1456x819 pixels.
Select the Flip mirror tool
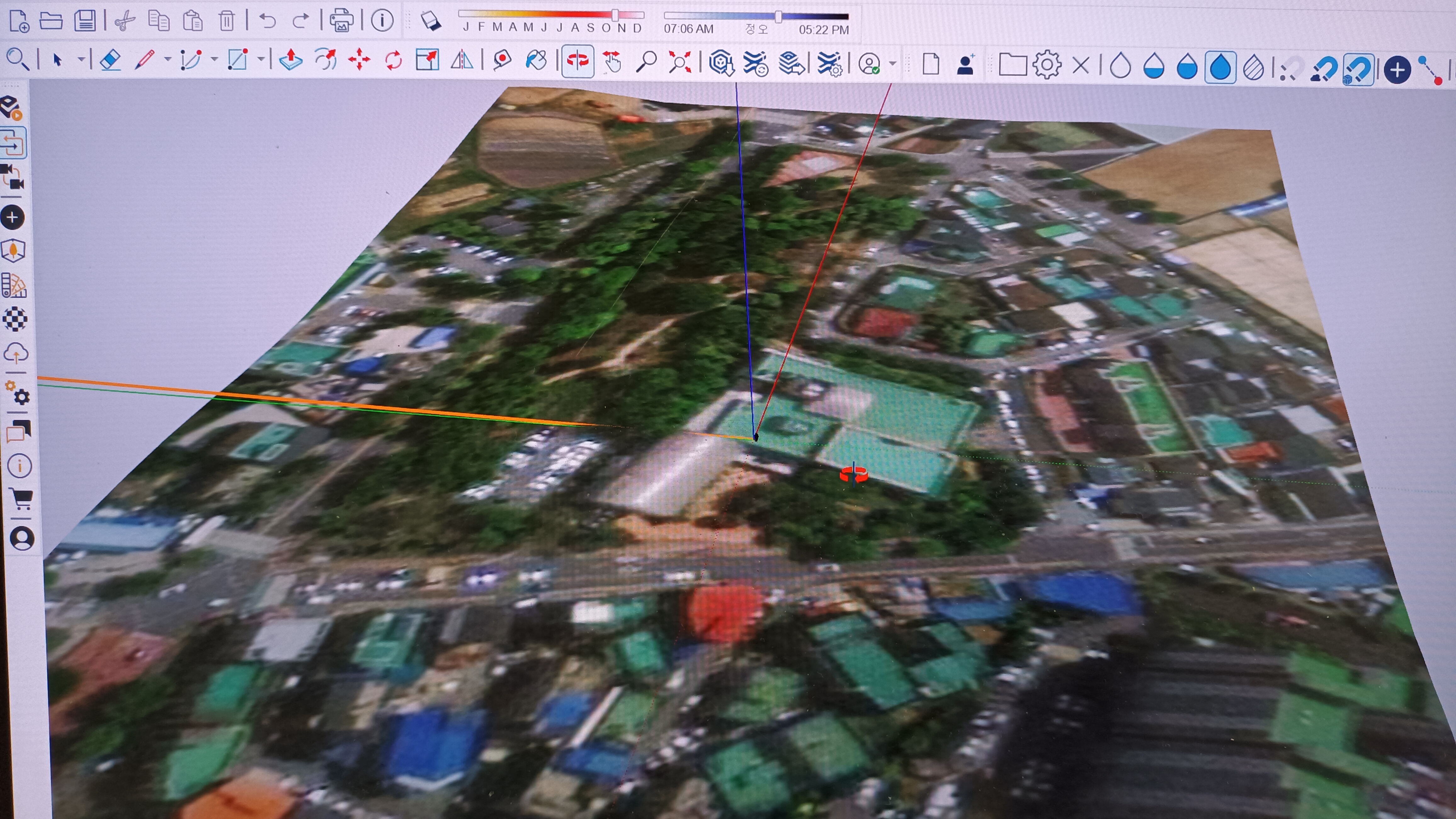click(462, 60)
